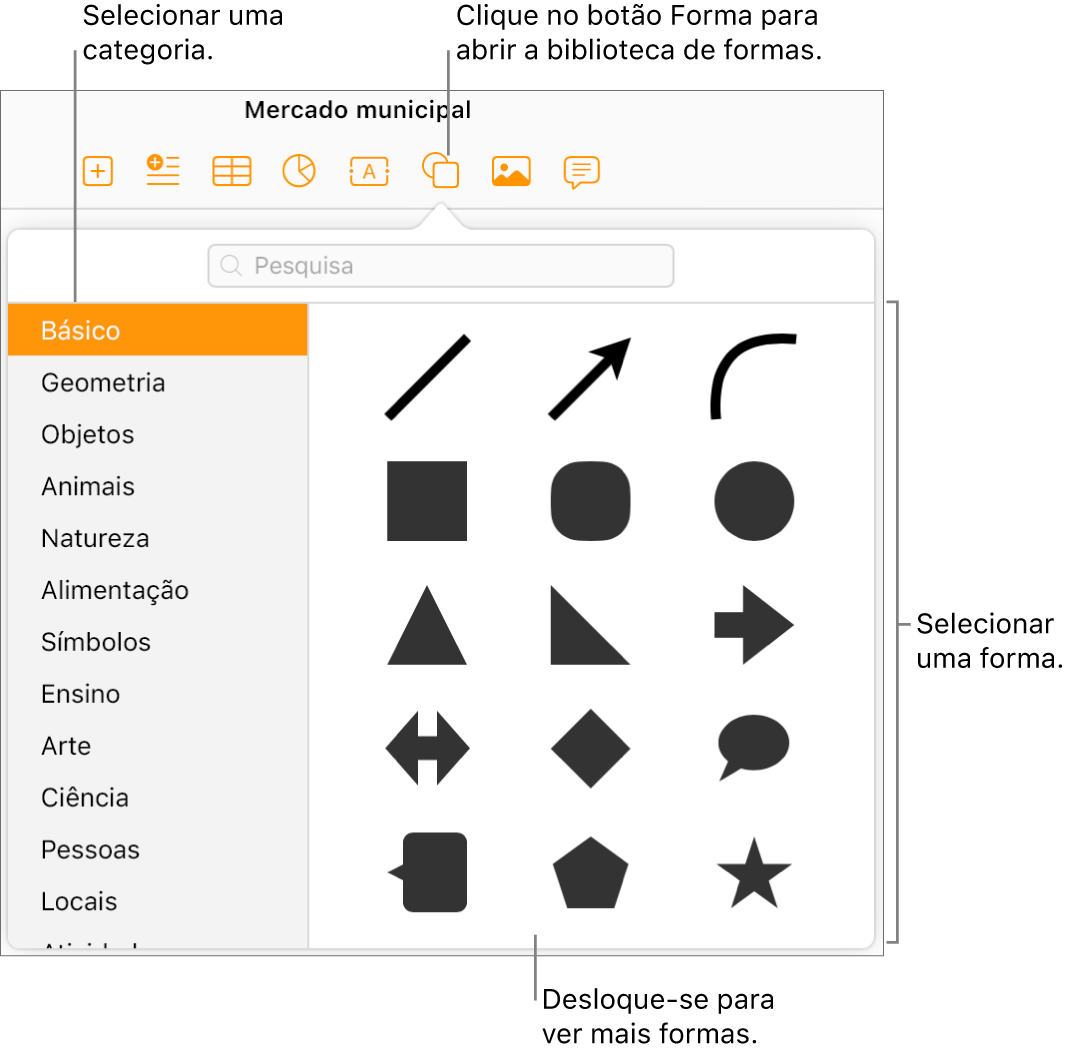This screenshot has width=1077, height=1059.
Task: Select the Básico category
Action: pos(157,330)
